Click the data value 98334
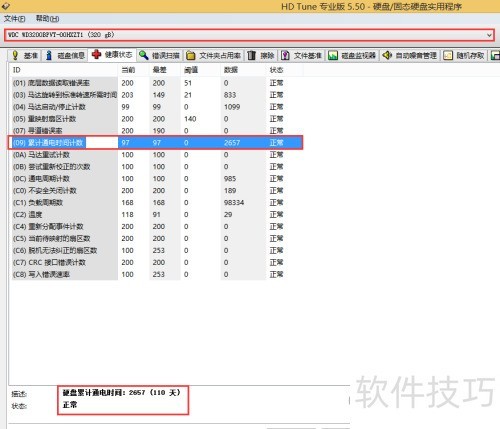Viewport: 500px width, 429px height. 234,203
